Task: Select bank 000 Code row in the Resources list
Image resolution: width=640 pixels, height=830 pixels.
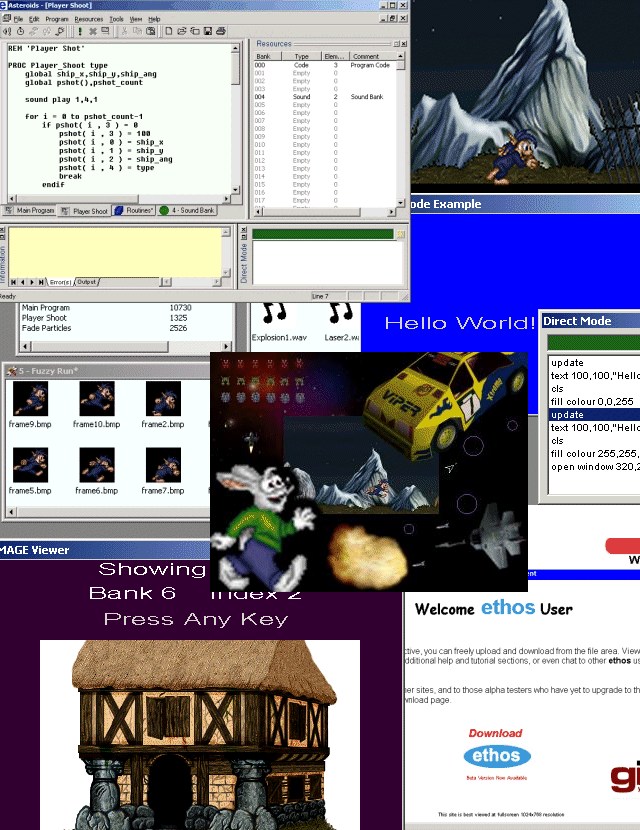Action: pyautogui.click(x=324, y=65)
